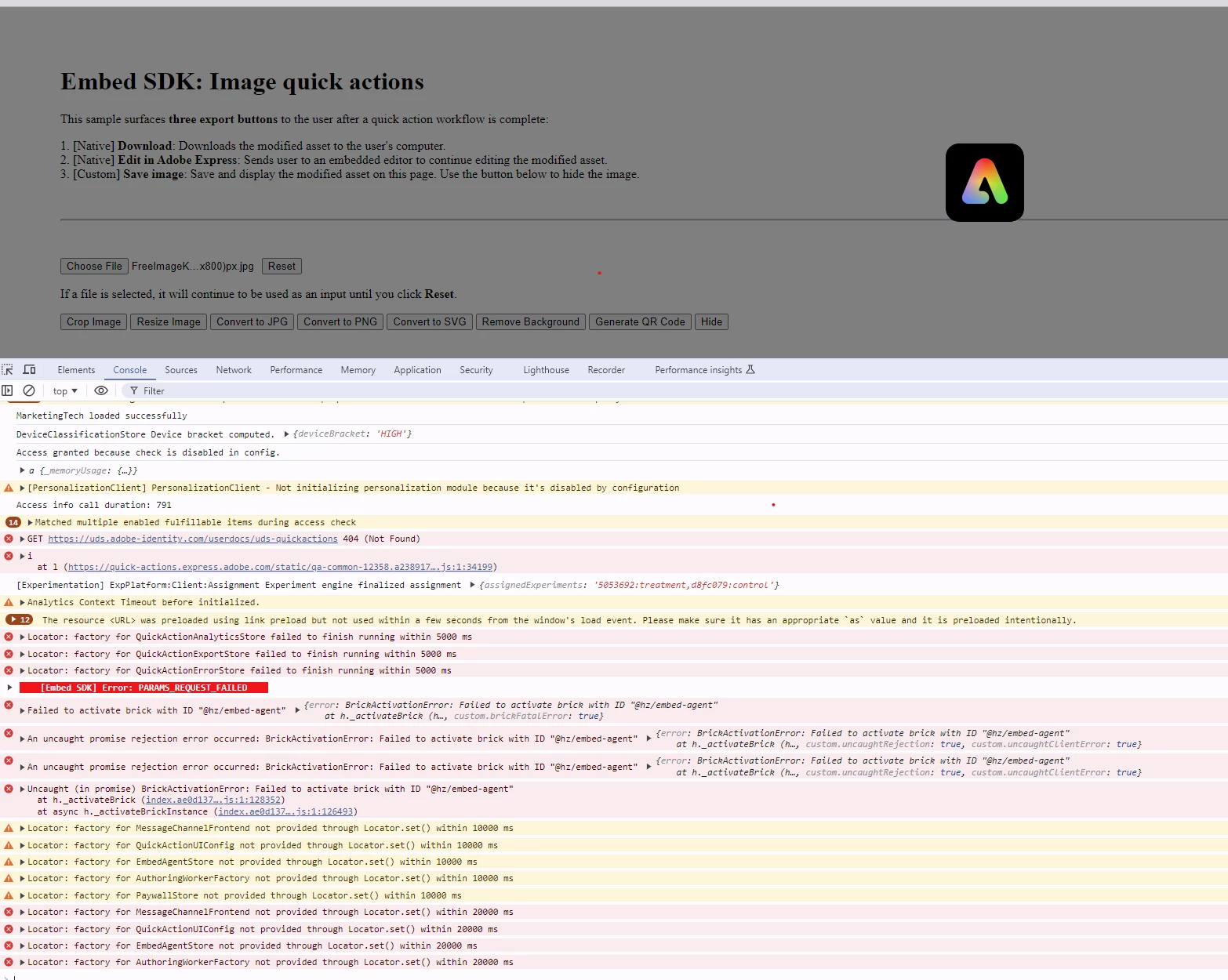The height and width of the screenshot is (980, 1228).
Task: Switch to the Console tab
Action: (129, 370)
